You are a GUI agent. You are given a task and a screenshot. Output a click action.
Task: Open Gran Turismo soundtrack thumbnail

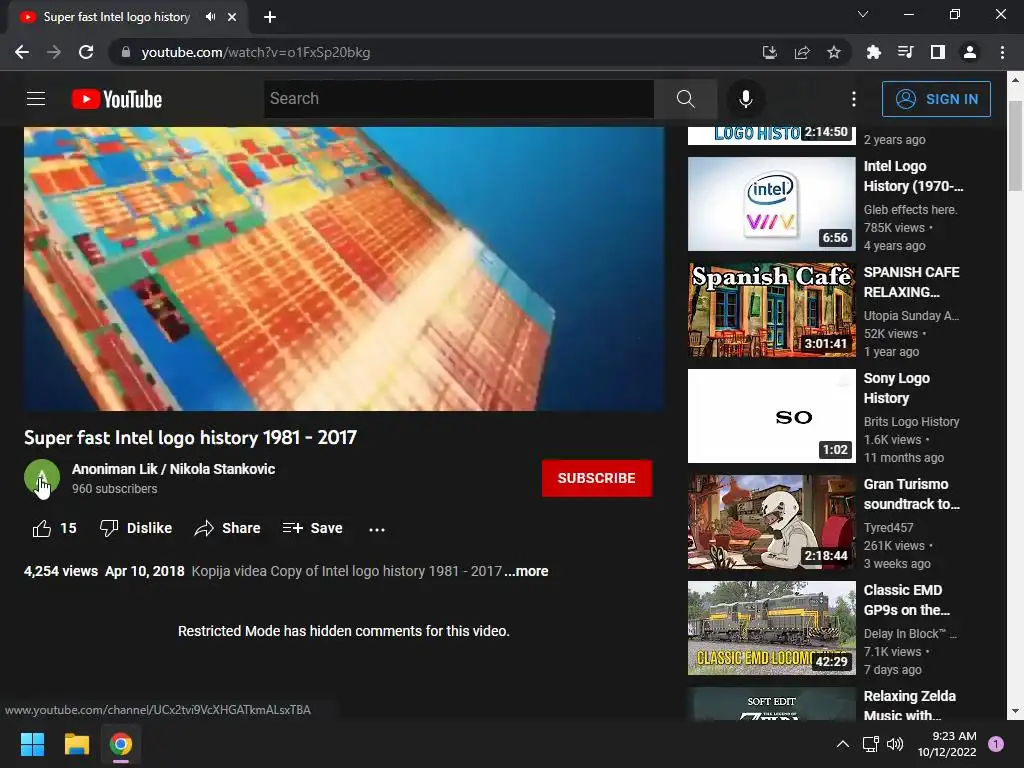(771, 522)
